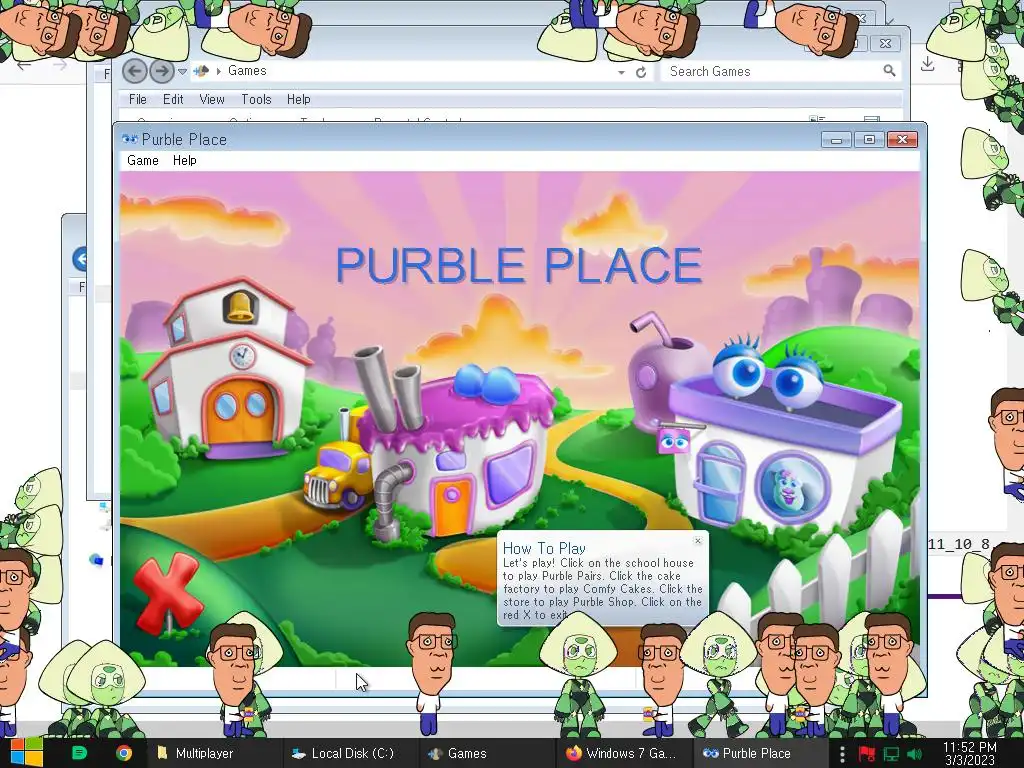This screenshot has height=768, width=1024.
Task: Click the network monitor tray icon
Action: coord(891,754)
